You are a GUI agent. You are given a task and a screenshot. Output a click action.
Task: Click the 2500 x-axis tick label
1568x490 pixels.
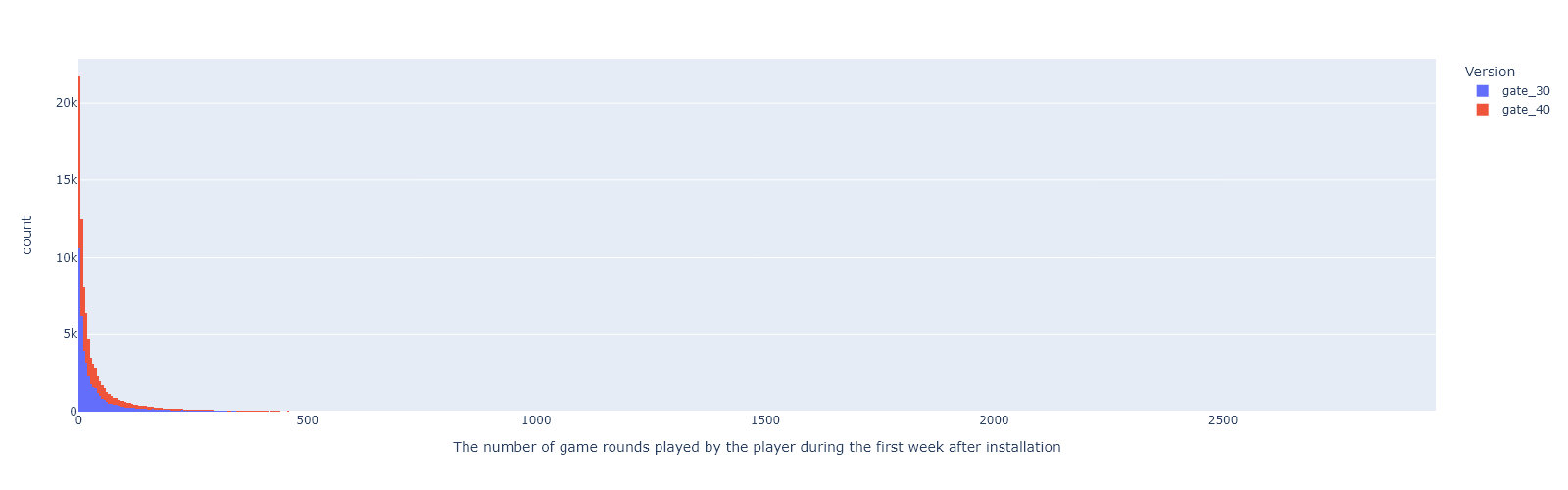[x=1223, y=420]
